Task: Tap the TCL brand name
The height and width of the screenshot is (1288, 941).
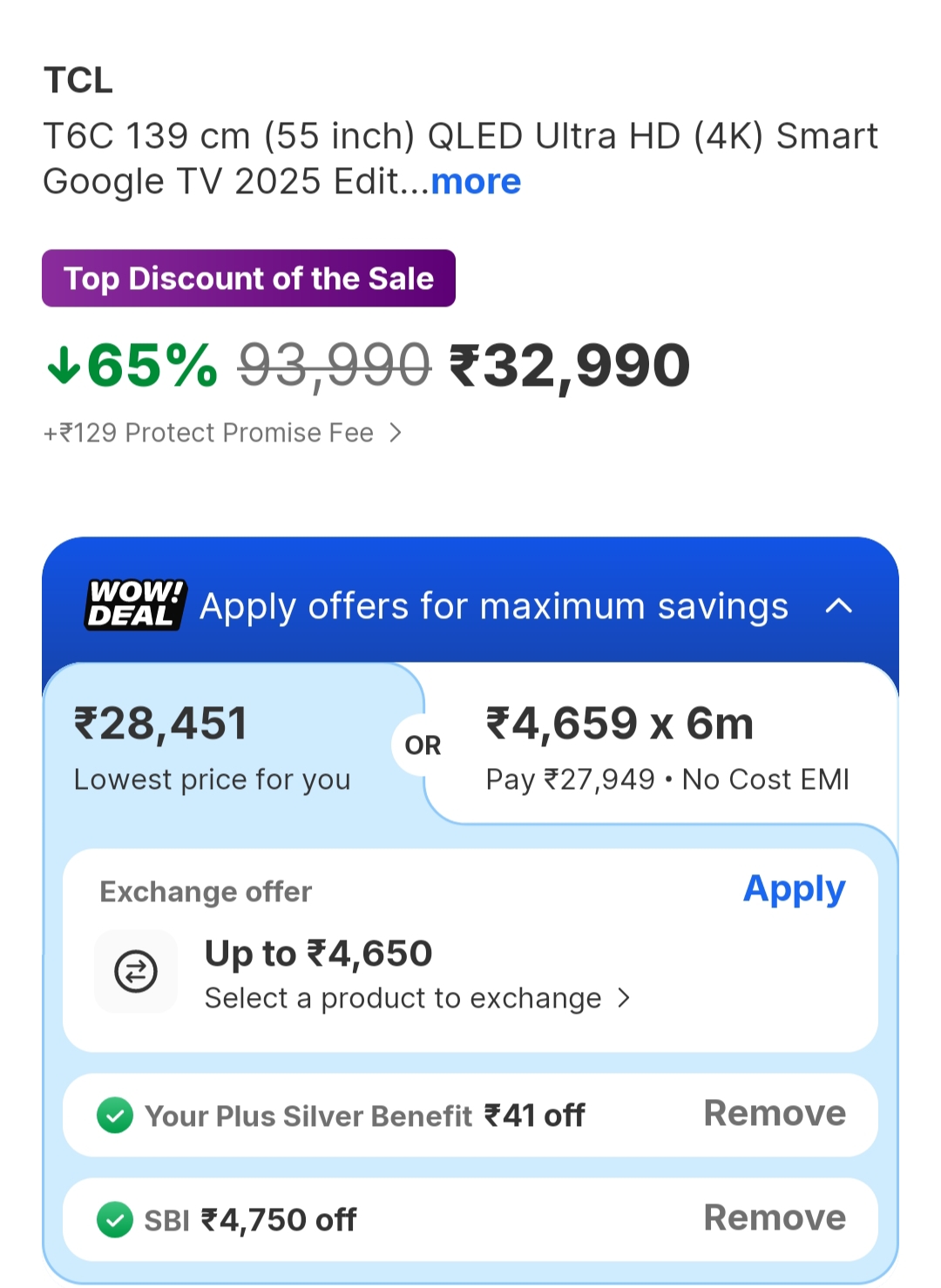Action: tap(78, 81)
